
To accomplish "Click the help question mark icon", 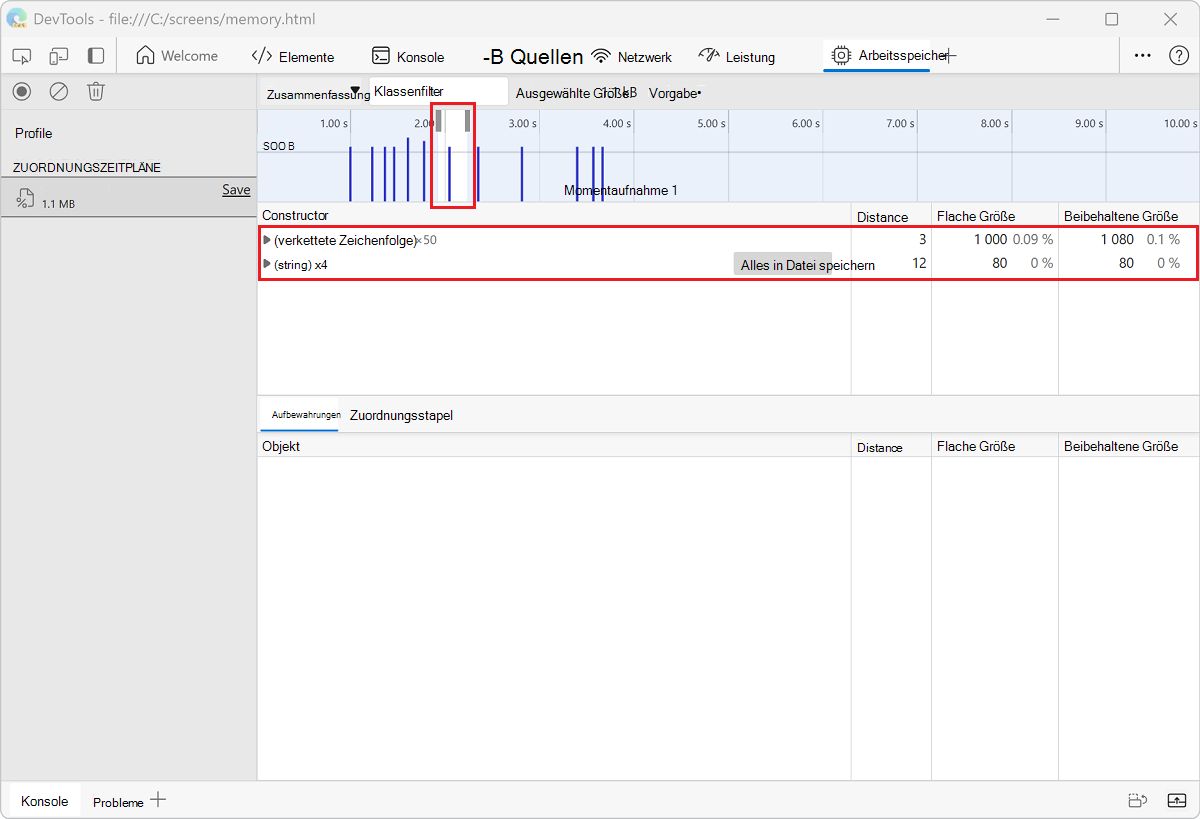I will tap(1179, 56).
